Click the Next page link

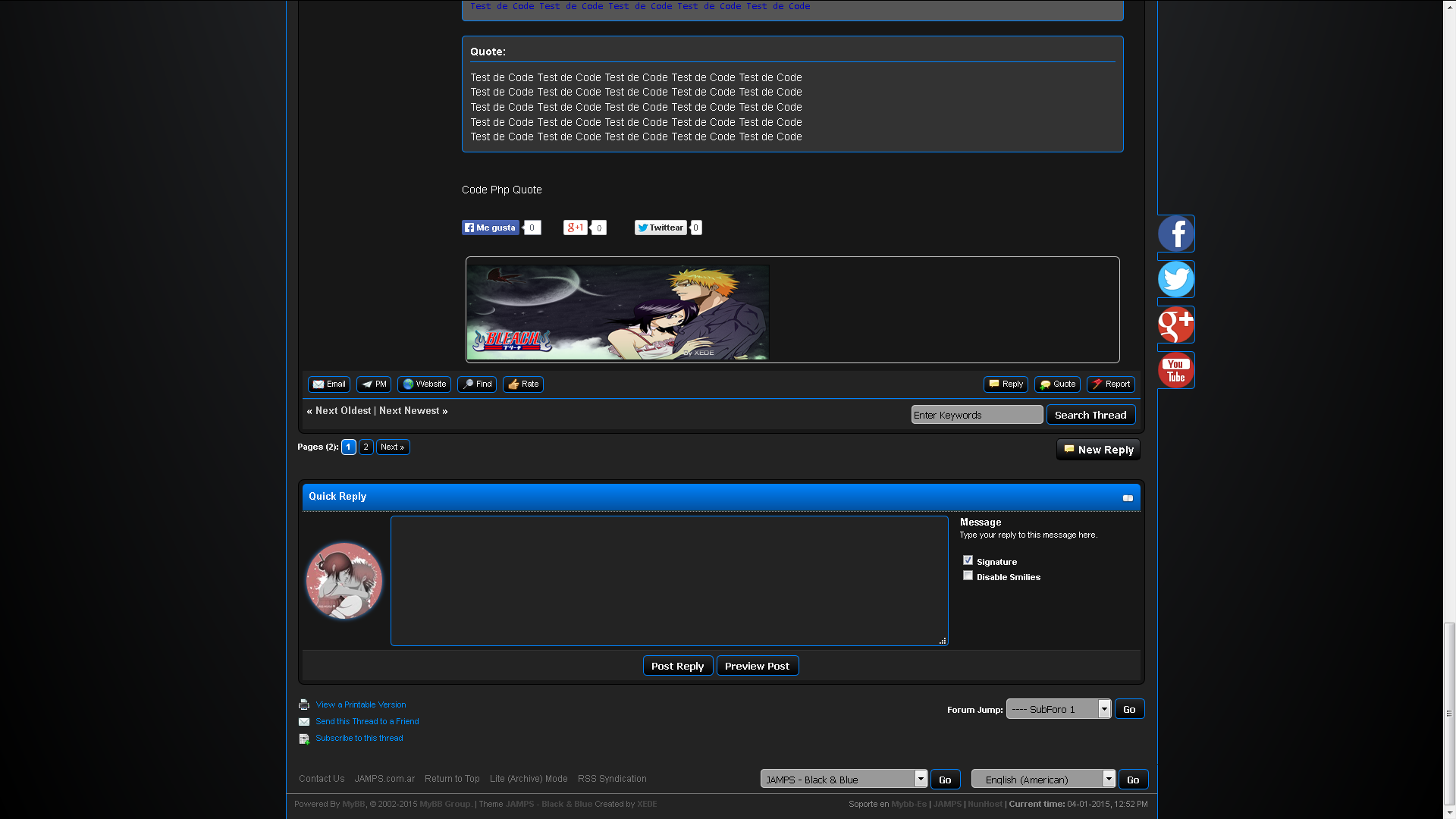pos(393,447)
